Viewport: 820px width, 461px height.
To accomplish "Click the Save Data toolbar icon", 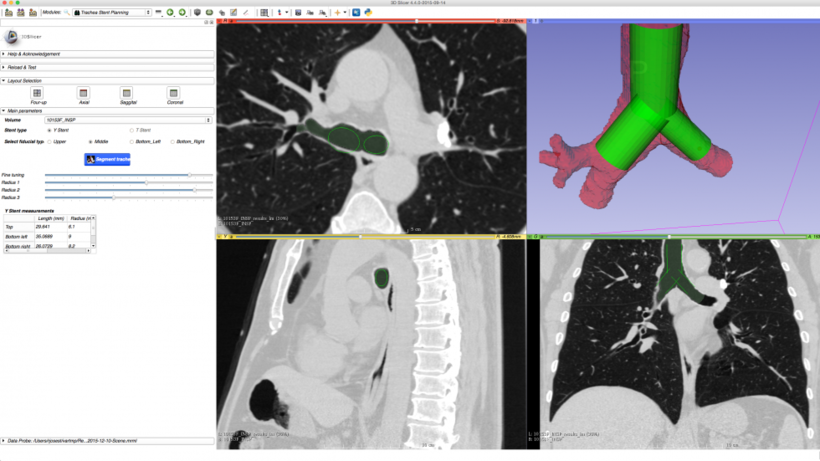I will (x=33, y=12).
